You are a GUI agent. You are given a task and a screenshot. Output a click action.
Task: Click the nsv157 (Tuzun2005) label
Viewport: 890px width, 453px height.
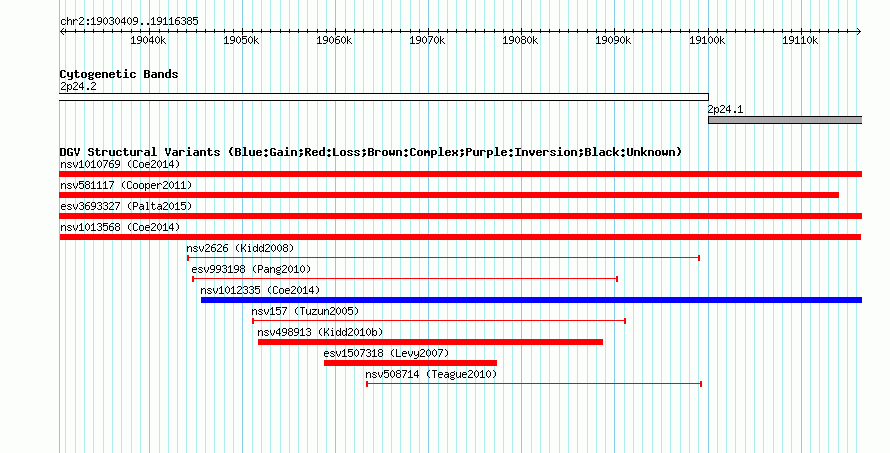tap(305, 312)
